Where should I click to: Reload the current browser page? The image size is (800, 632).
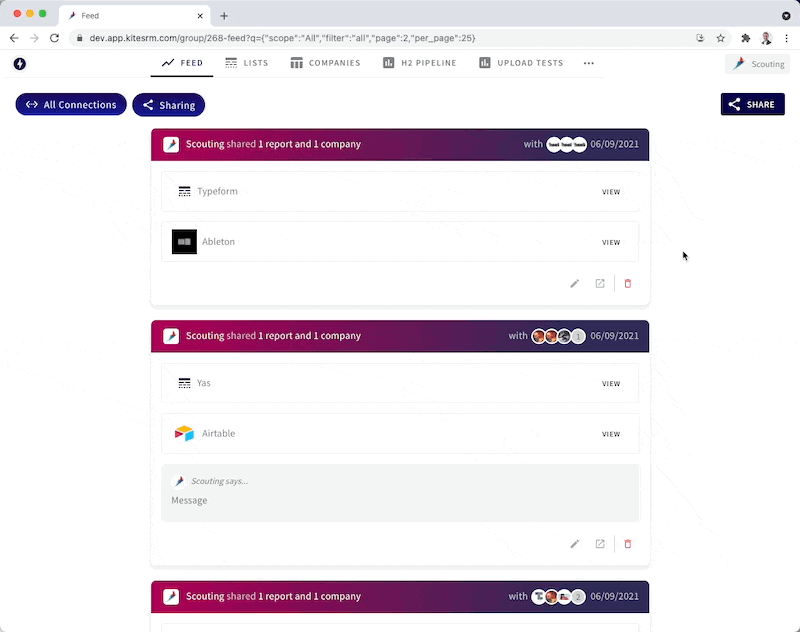click(x=54, y=38)
